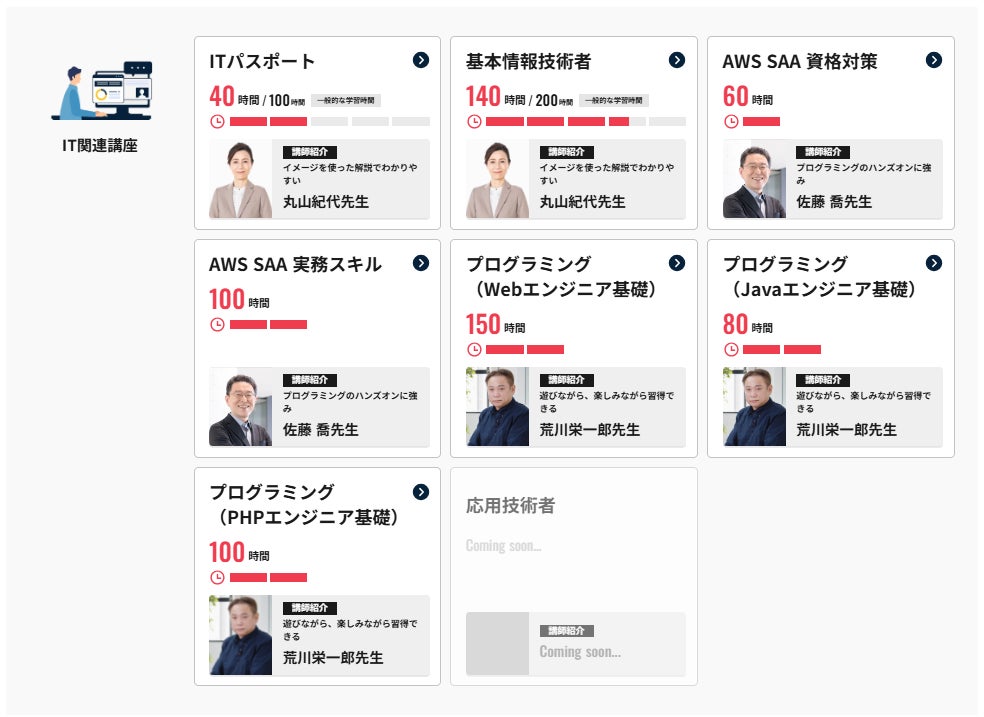Click arrow icon on Javaエンジニア基礎 card
984x717 pixels.
point(934,263)
